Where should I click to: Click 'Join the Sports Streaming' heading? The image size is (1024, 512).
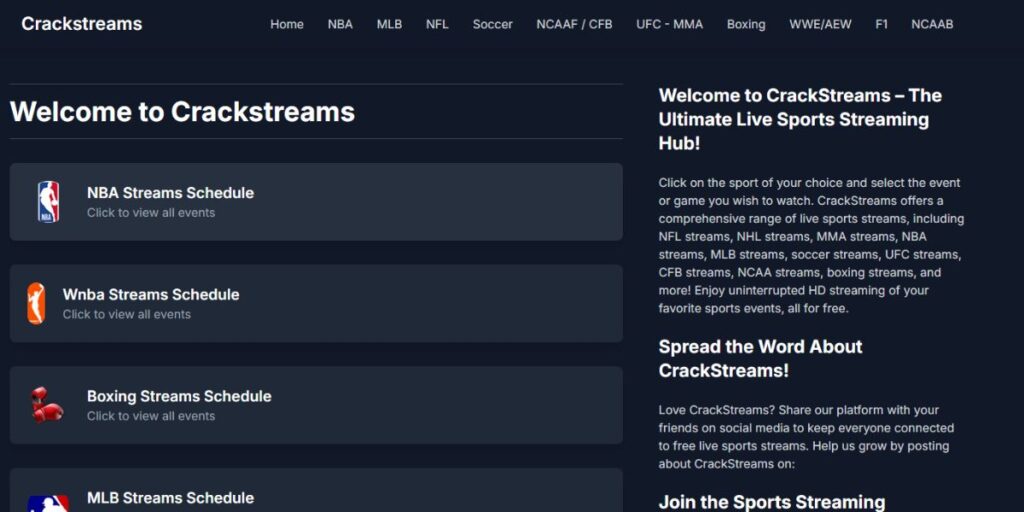point(772,502)
